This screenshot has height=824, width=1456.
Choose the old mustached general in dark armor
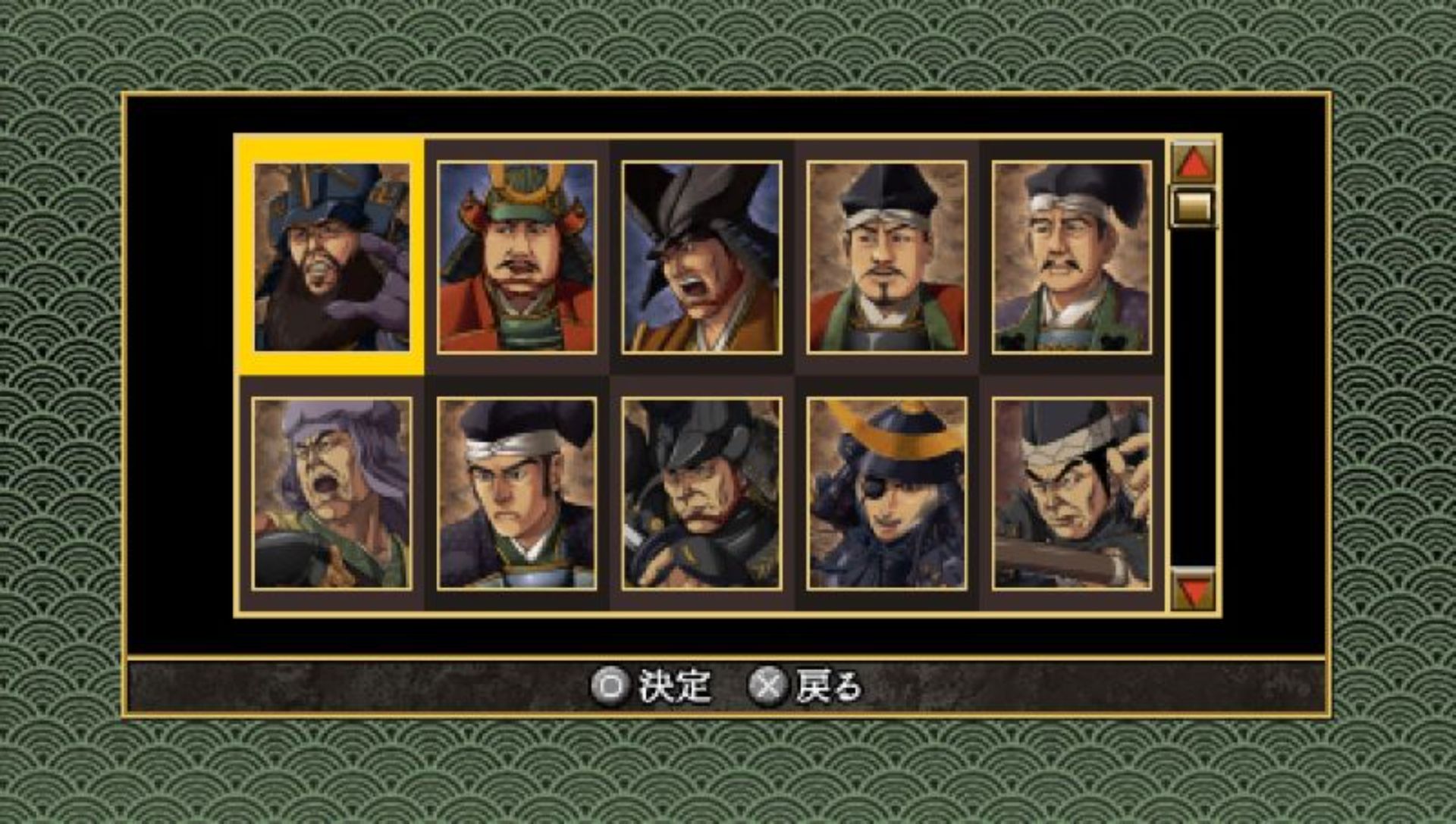pyautogui.click(x=701, y=493)
